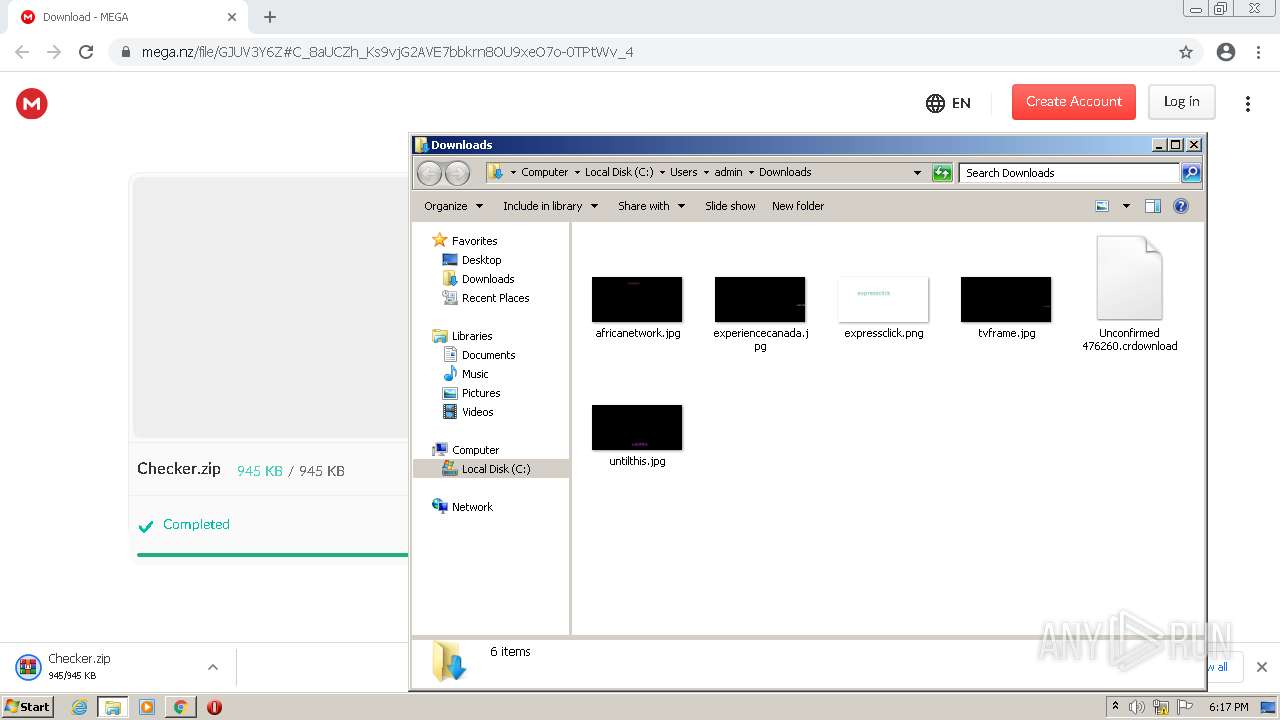Select Desktop in navigation pane

point(472,260)
